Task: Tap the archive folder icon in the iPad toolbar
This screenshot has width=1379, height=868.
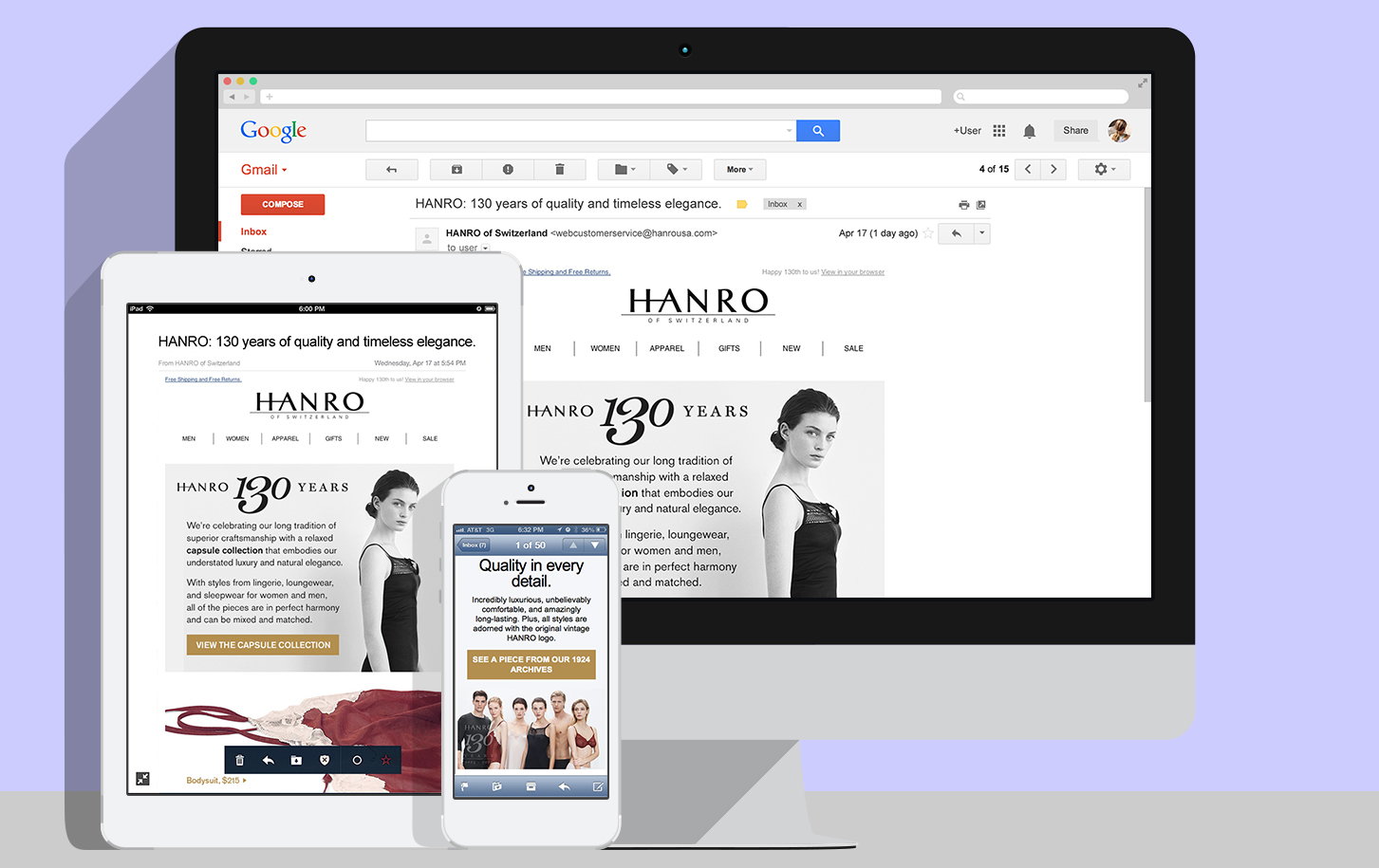Action: (x=296, y=760)
